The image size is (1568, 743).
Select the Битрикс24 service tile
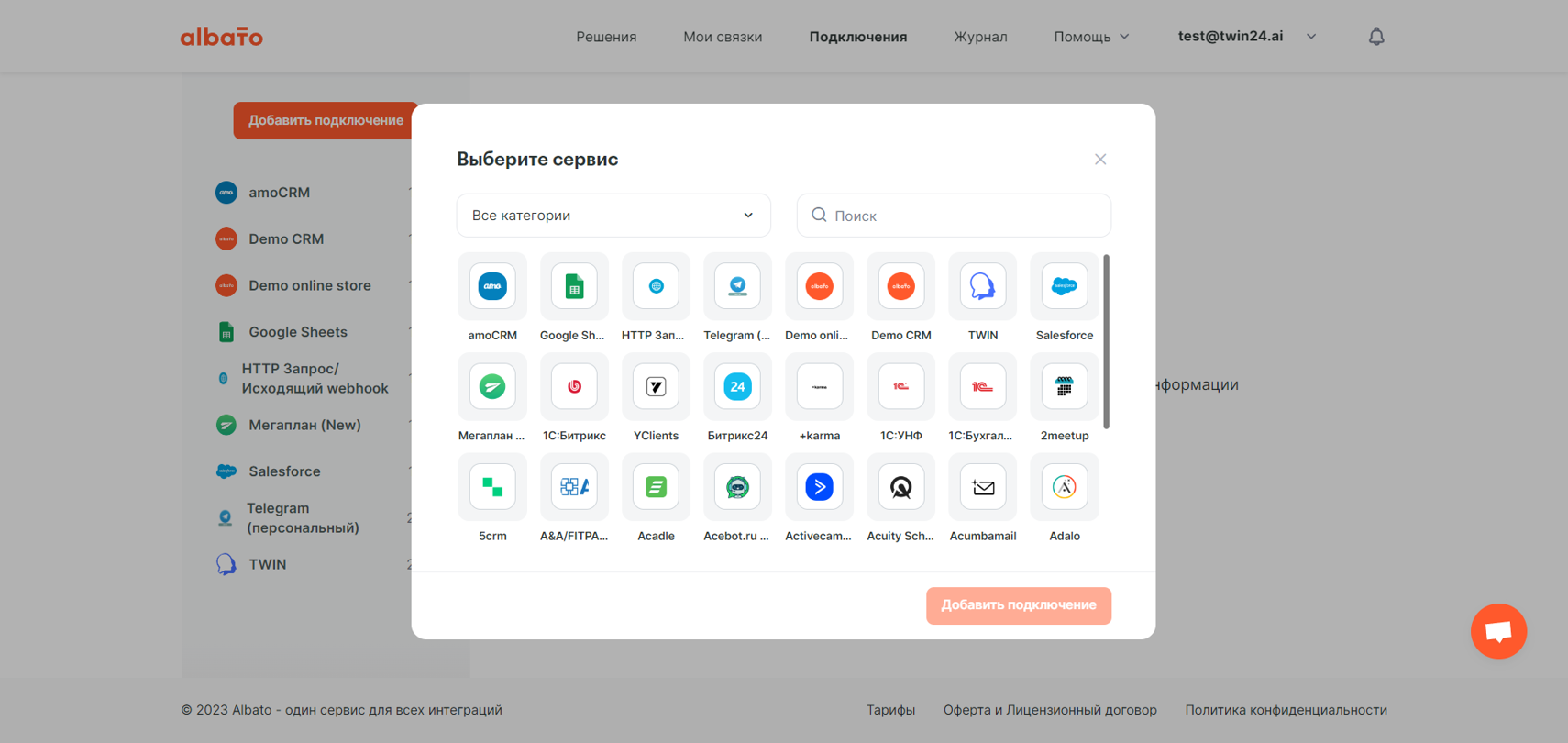coord(737,386)
